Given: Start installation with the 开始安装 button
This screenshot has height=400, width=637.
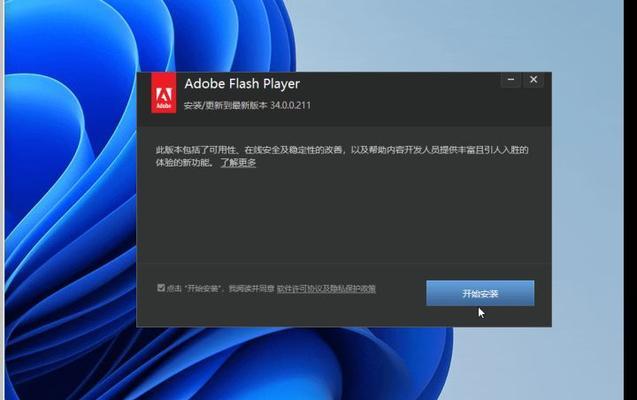Looking at the screenshot, I should point(480,293).
